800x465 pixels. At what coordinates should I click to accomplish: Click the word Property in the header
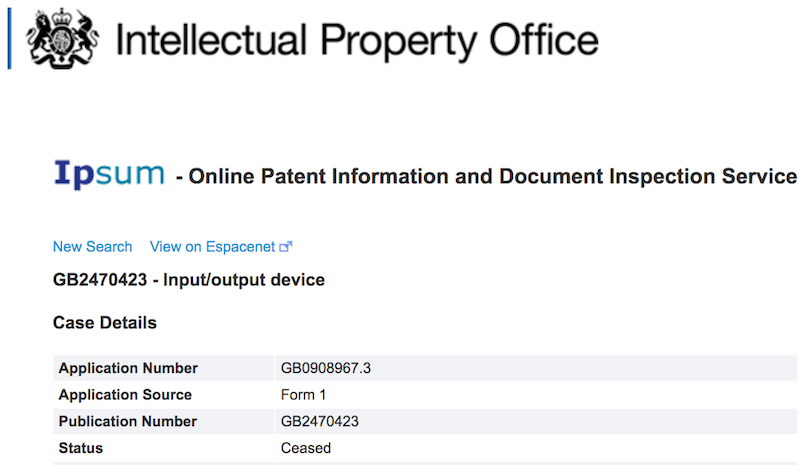[x=398, y=42]
